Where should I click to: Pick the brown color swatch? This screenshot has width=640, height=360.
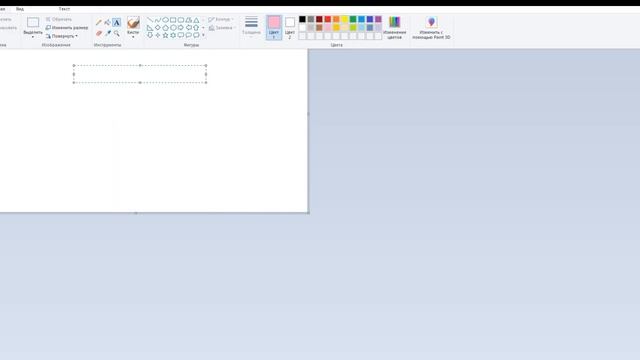(319, 27)
